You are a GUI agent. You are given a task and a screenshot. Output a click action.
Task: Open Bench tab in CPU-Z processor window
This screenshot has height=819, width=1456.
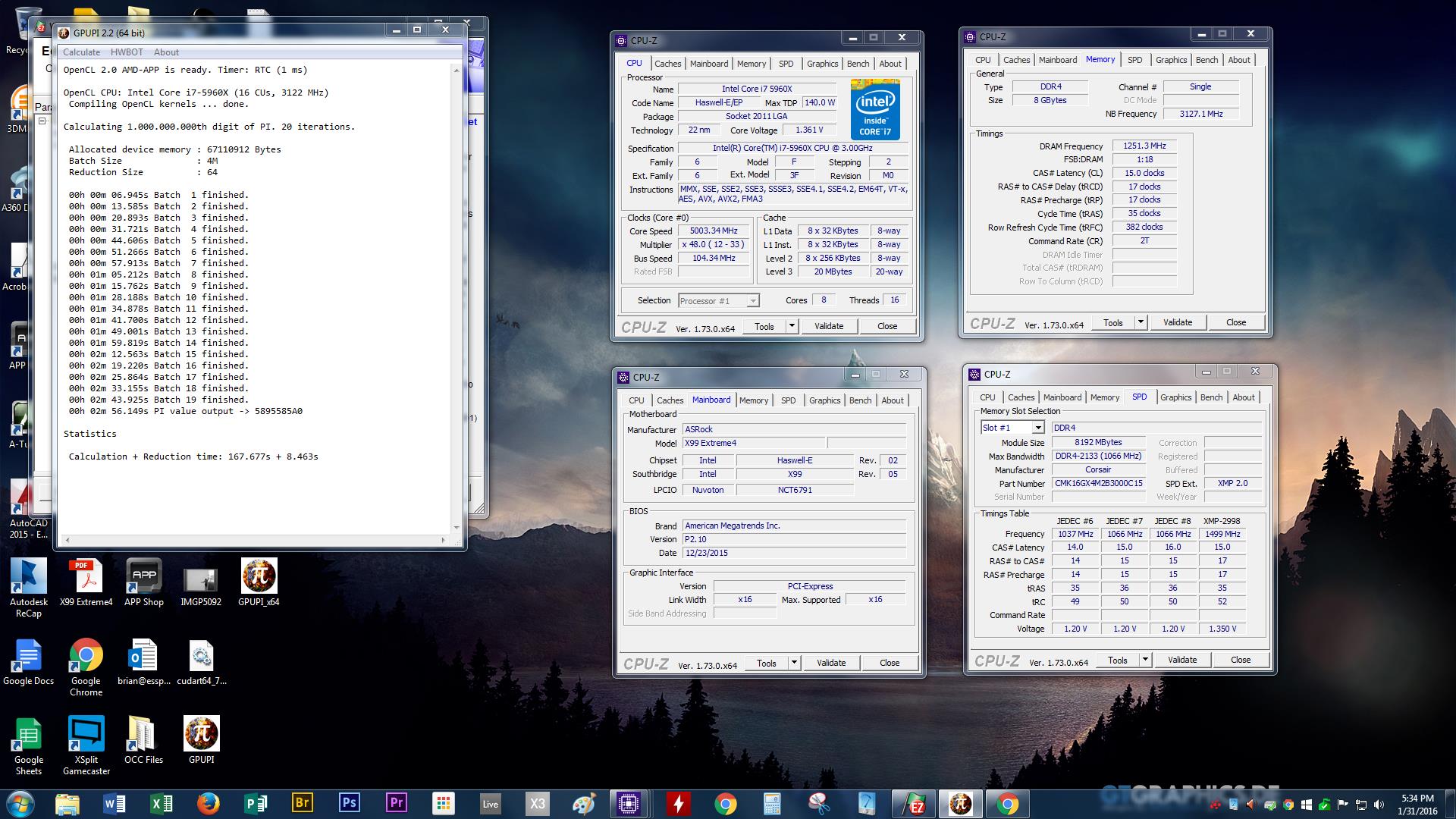[x=858, y=64]
